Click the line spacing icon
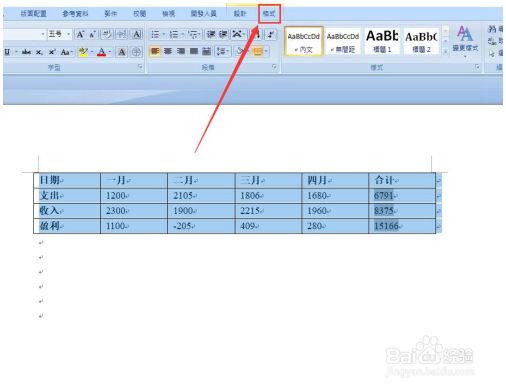Viewport: 506px width, 392px height. click(221, 52)
